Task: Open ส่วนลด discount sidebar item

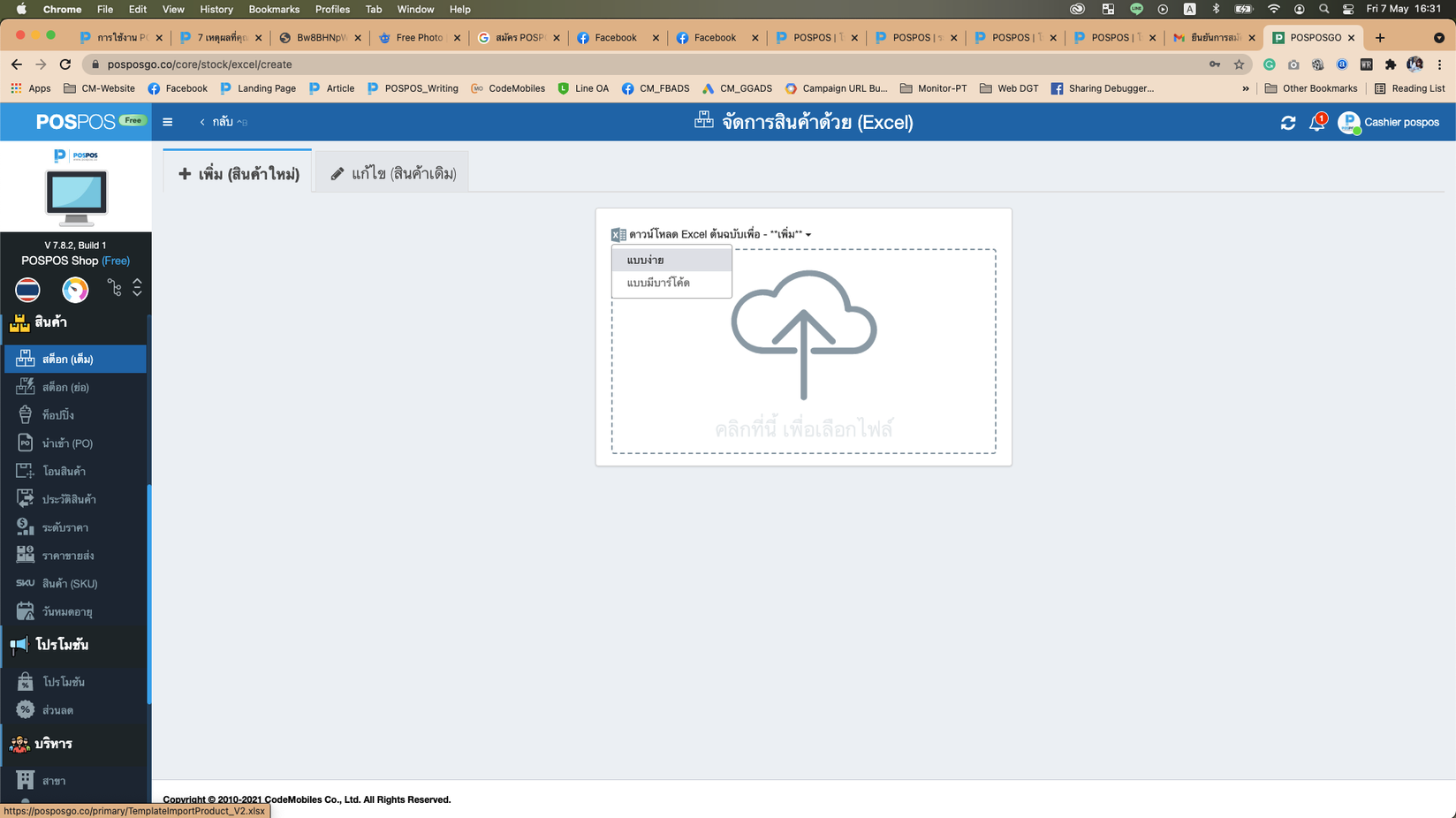Action: 57,710
